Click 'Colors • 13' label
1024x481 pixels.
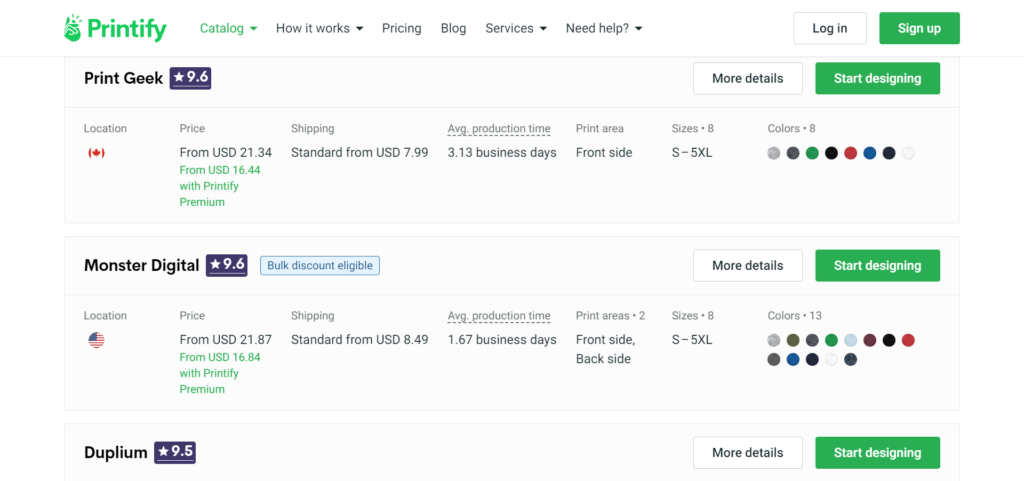click(x=795, y=316)
